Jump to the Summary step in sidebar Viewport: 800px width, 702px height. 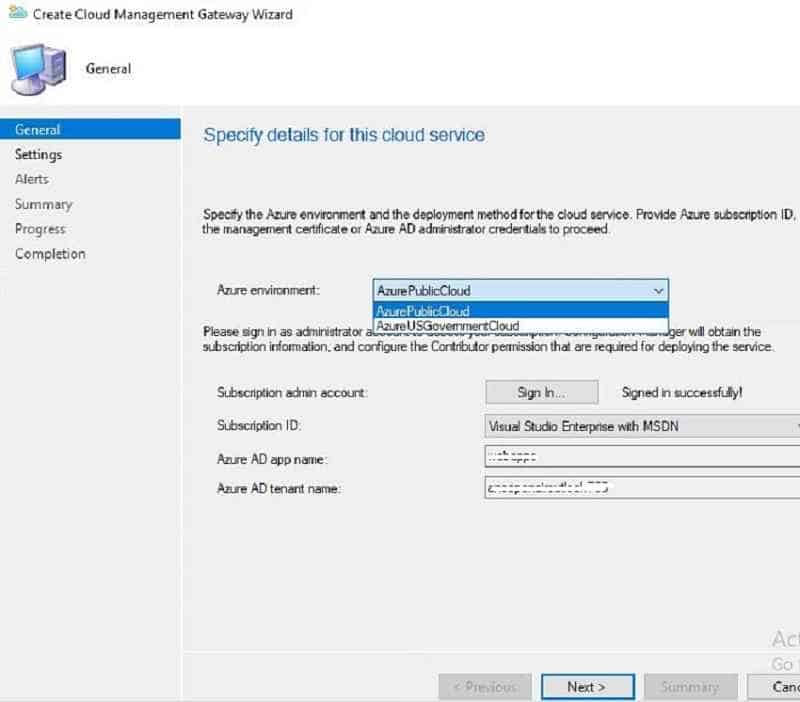43,204
